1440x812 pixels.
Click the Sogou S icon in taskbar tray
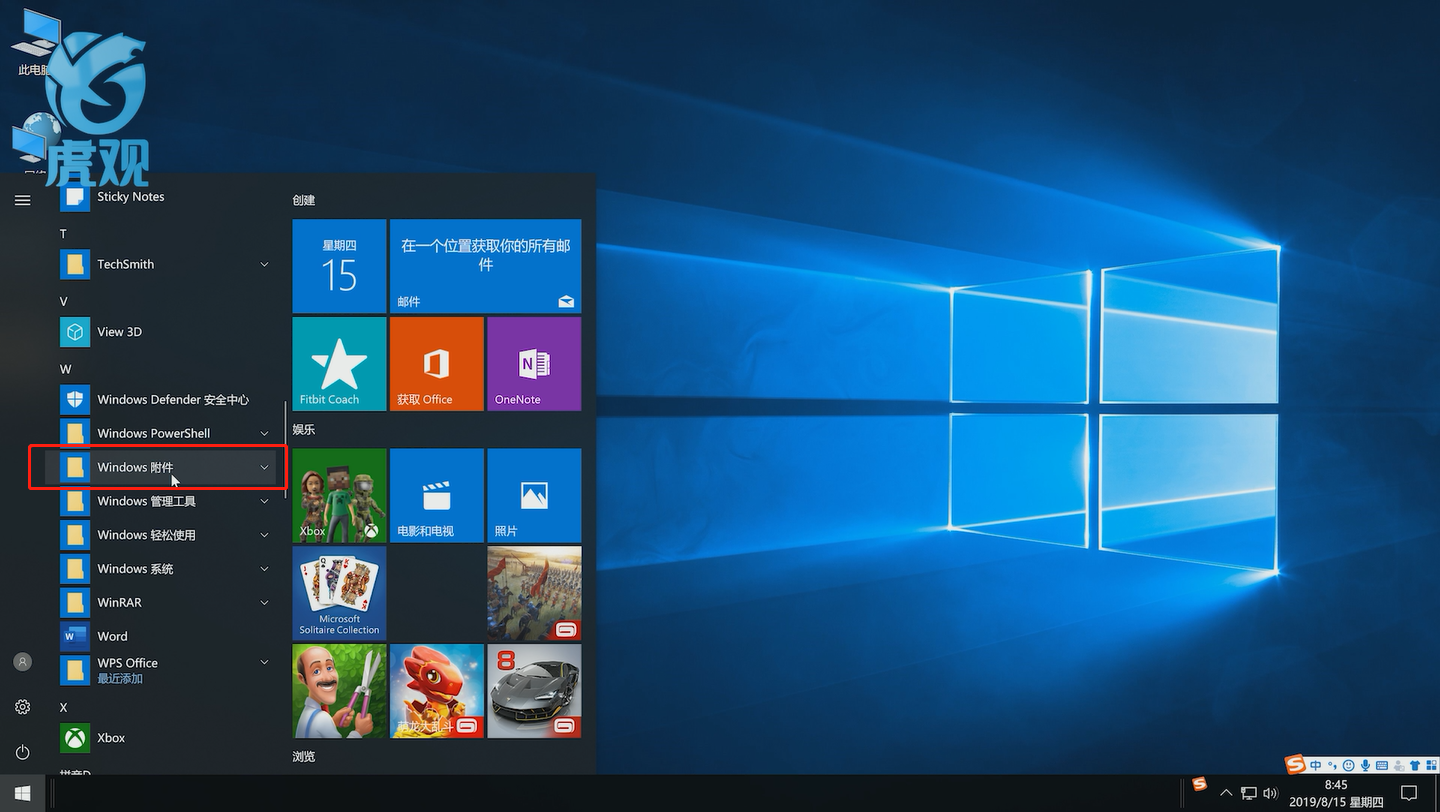1200,784
